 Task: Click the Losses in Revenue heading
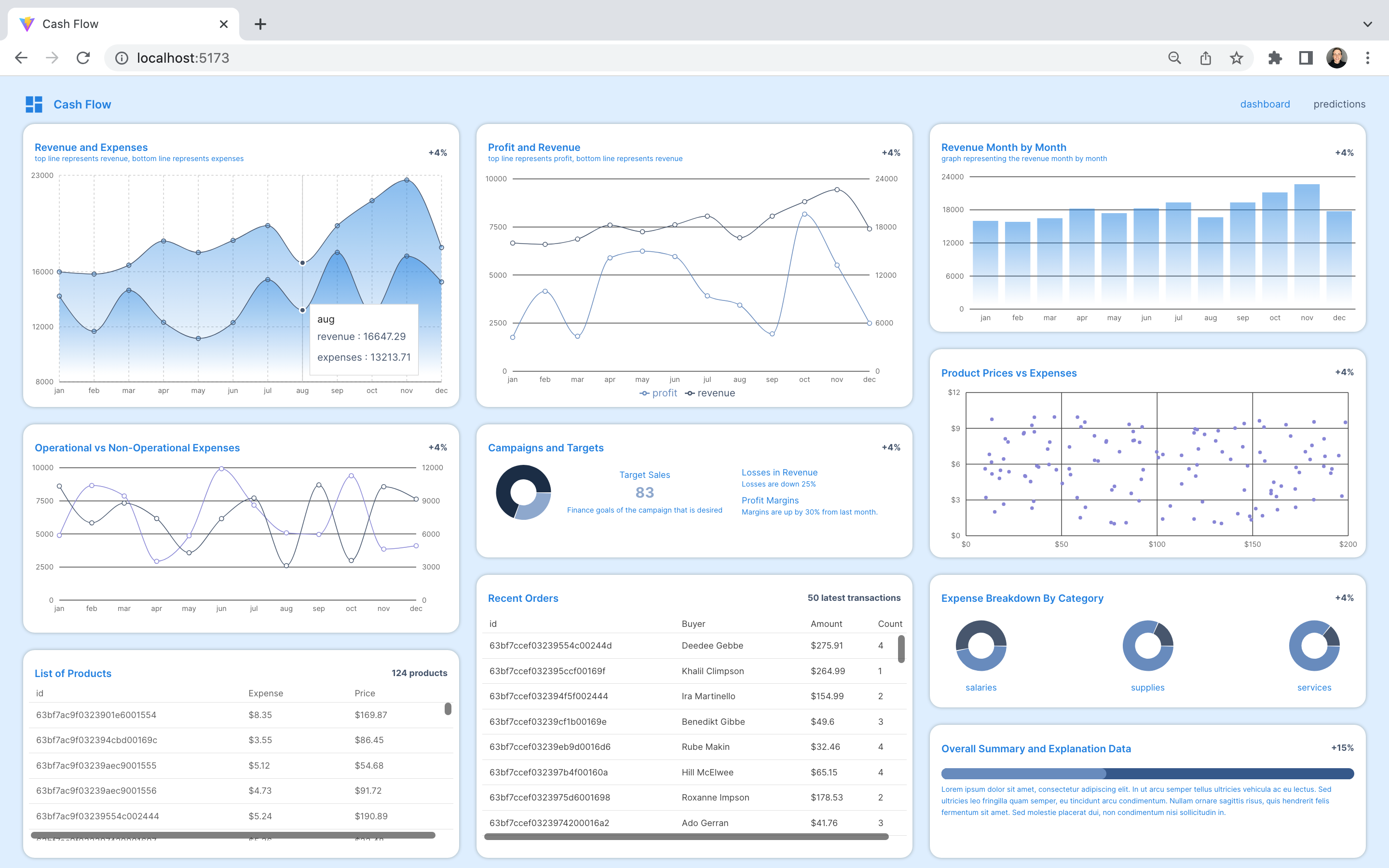[779, 473]
